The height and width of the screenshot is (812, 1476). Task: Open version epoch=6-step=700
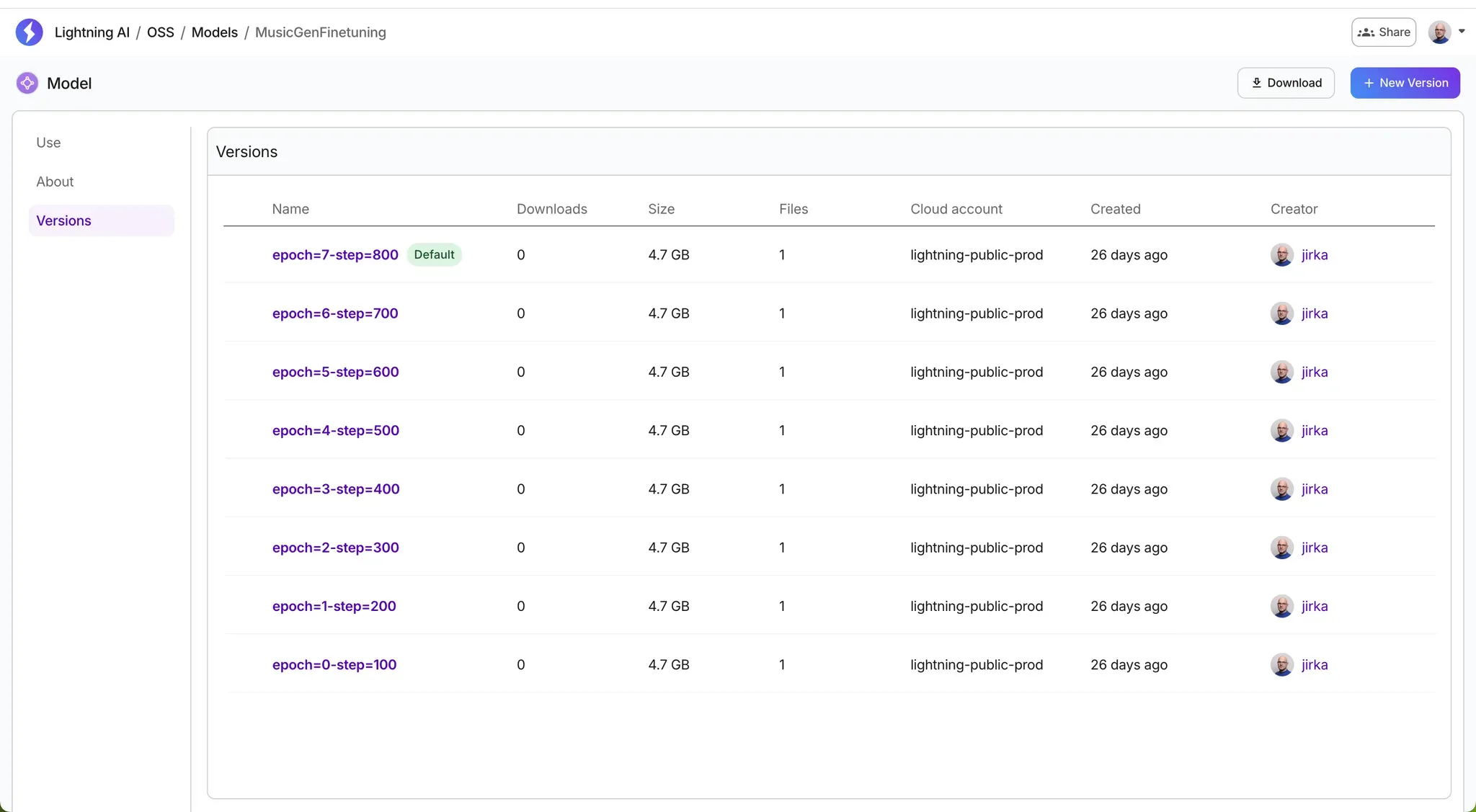click(x=335, y=313)
